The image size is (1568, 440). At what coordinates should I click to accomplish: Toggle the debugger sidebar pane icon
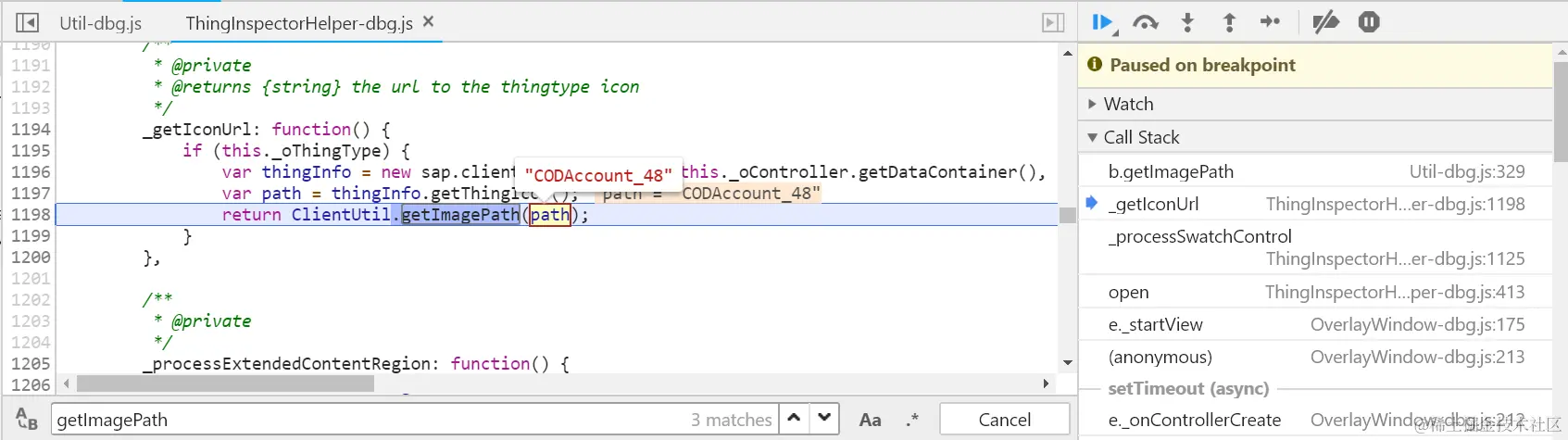click(1053, 22)
